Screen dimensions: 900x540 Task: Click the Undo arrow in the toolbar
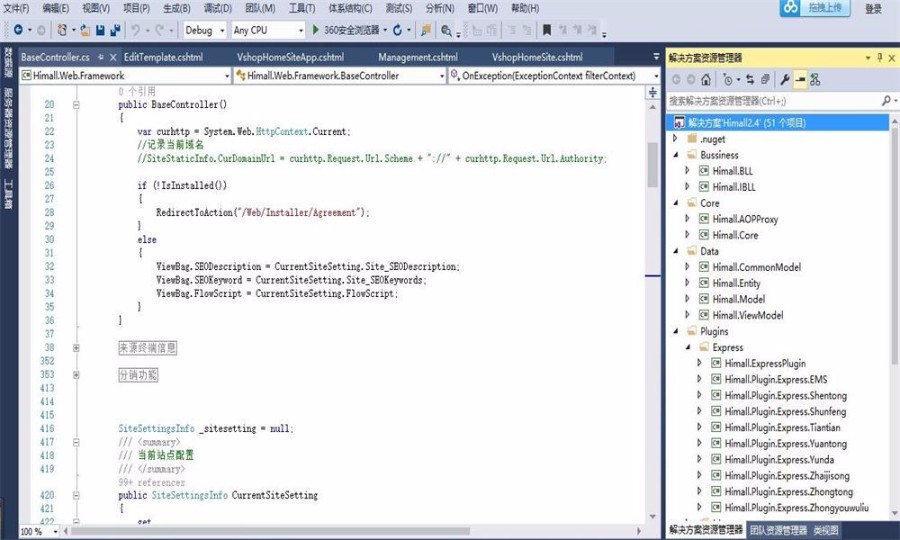[x=136, y=31]
